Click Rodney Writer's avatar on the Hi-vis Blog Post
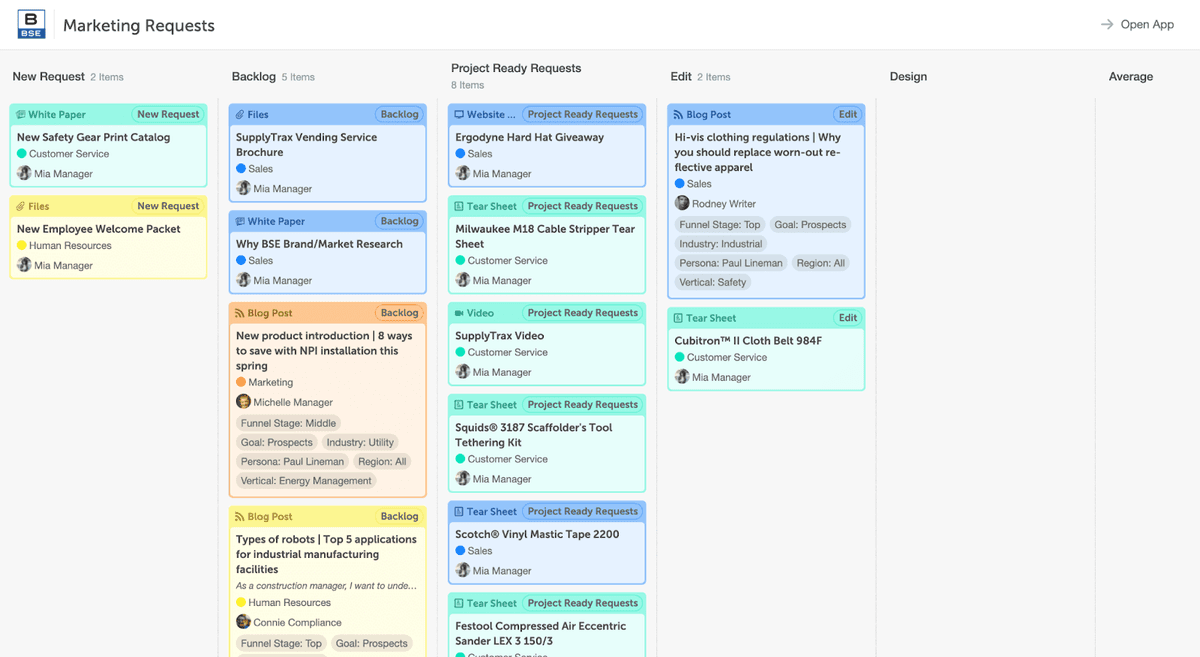The height and width of the screenshot is (657, 1200). coord(682,203)
